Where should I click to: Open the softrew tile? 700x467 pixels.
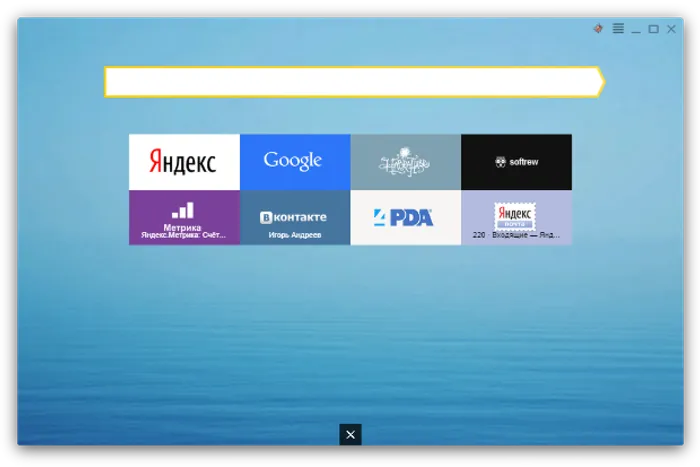[x=517, y=162]
